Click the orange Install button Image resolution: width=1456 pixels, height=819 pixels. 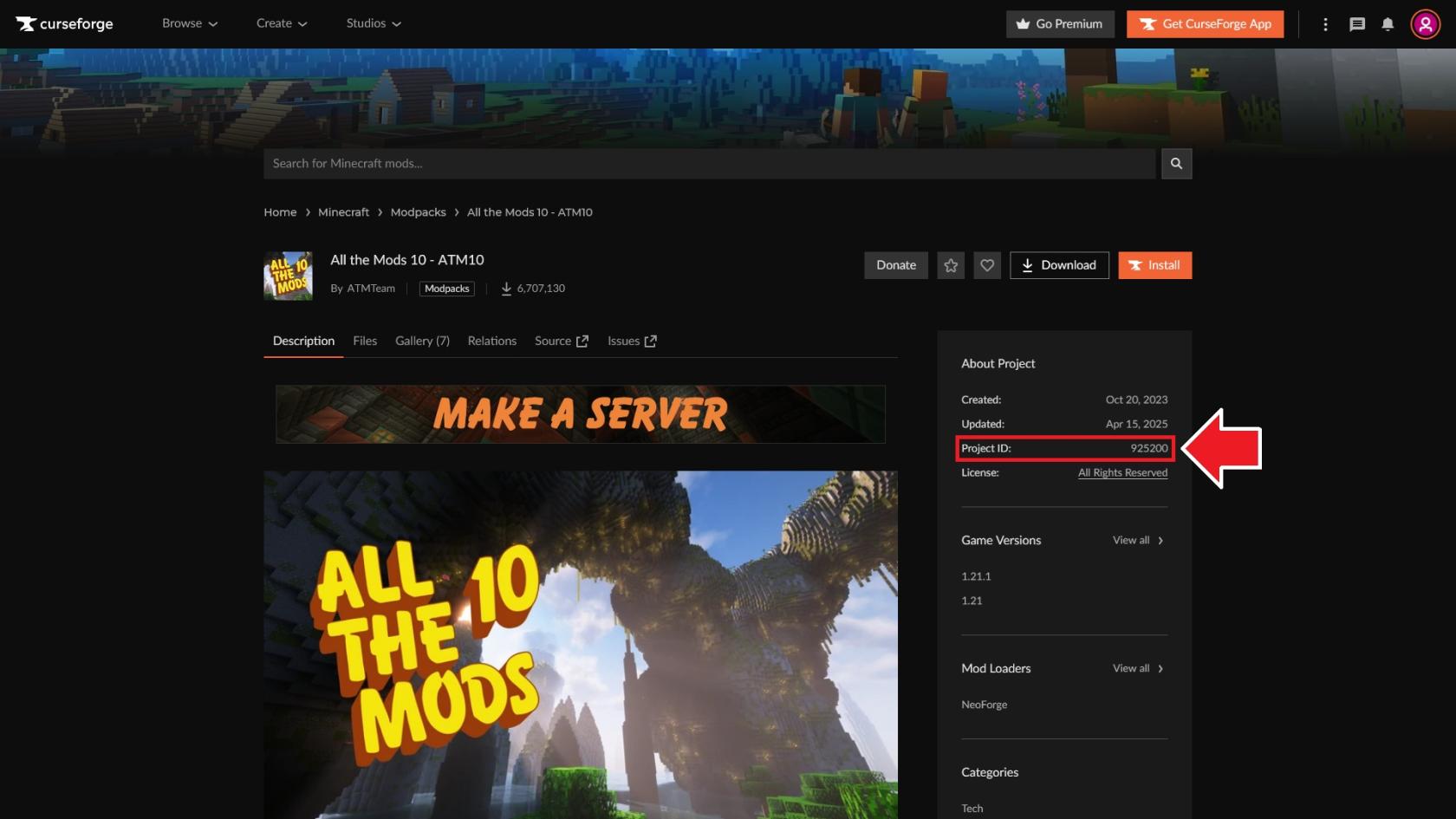pos(1155,265)
